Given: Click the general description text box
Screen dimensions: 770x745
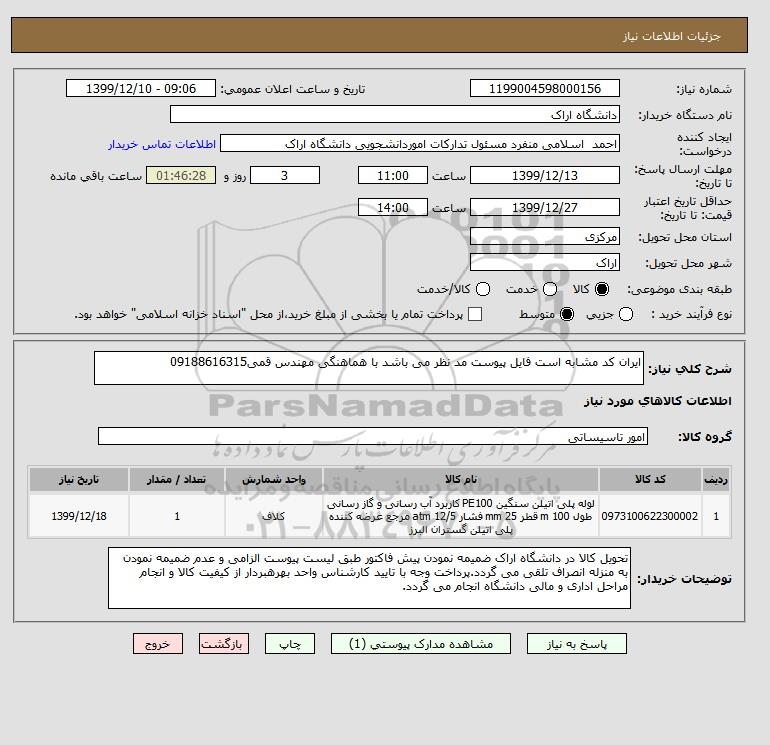Looking at the screenshot, I should tap(369, 368).
